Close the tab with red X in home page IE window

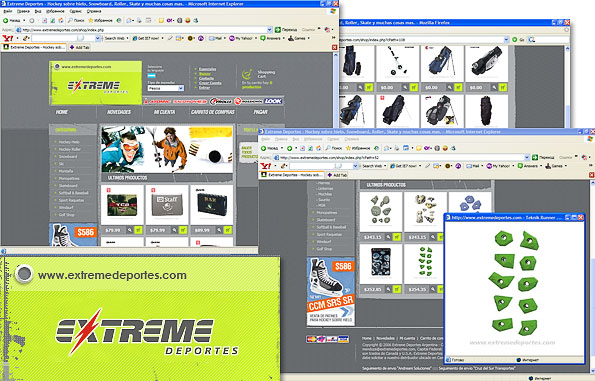pos(334,47)
